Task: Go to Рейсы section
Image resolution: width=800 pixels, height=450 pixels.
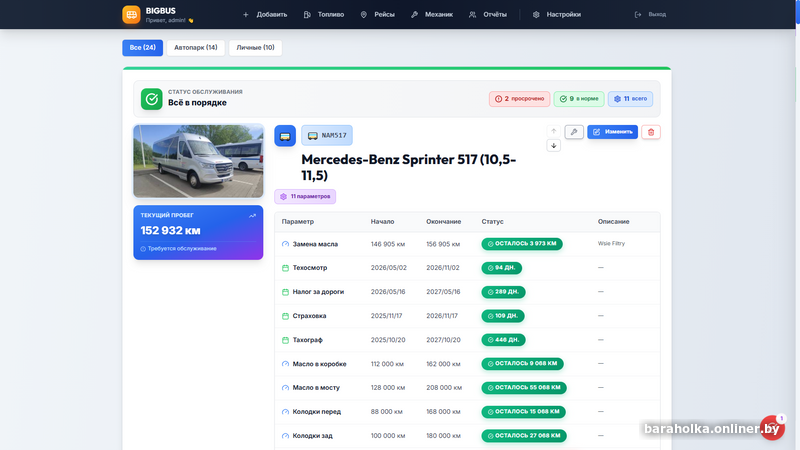Action: (x=378, y=14)
